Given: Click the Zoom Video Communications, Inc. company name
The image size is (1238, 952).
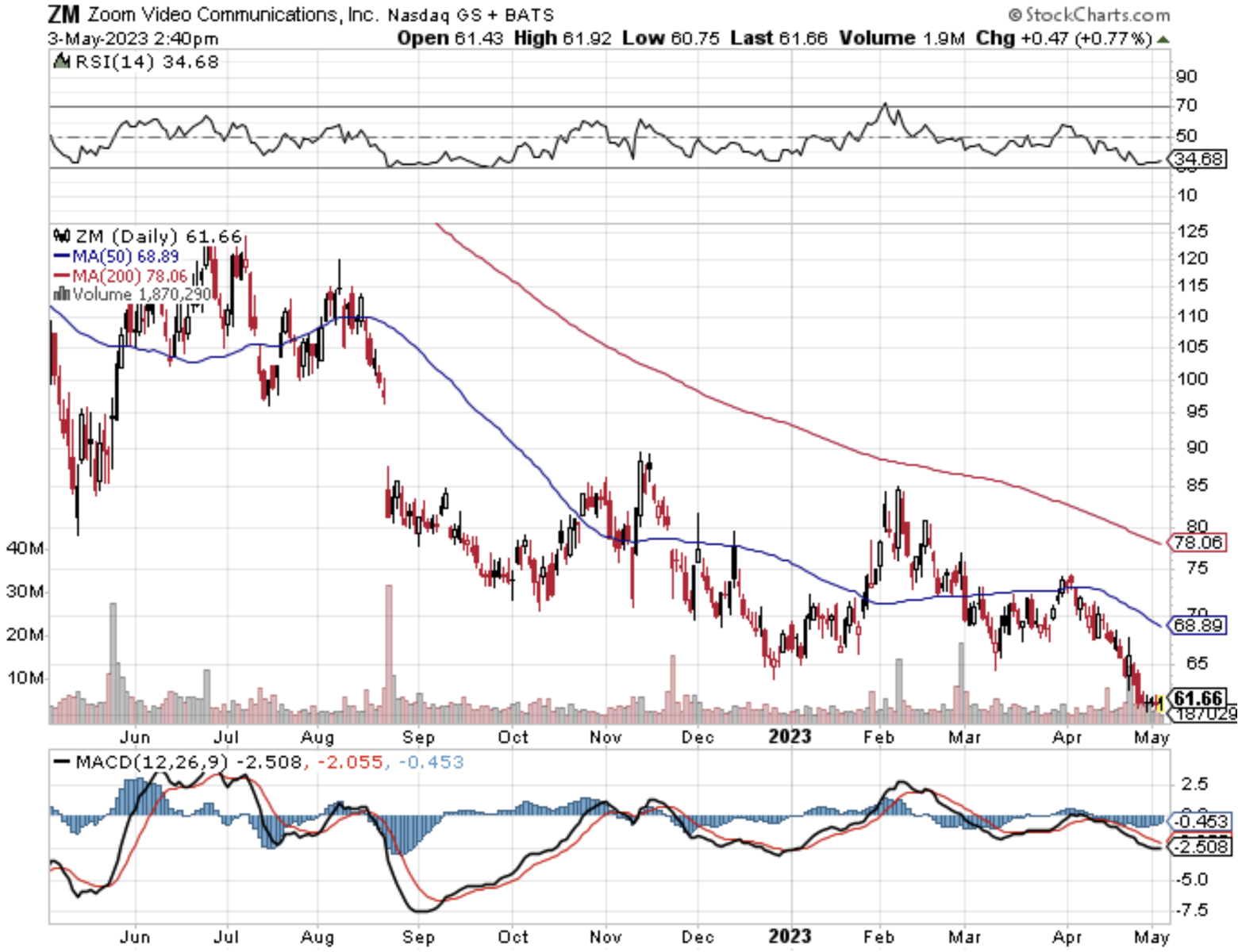Looking at the screenshot, I should 233,14.
